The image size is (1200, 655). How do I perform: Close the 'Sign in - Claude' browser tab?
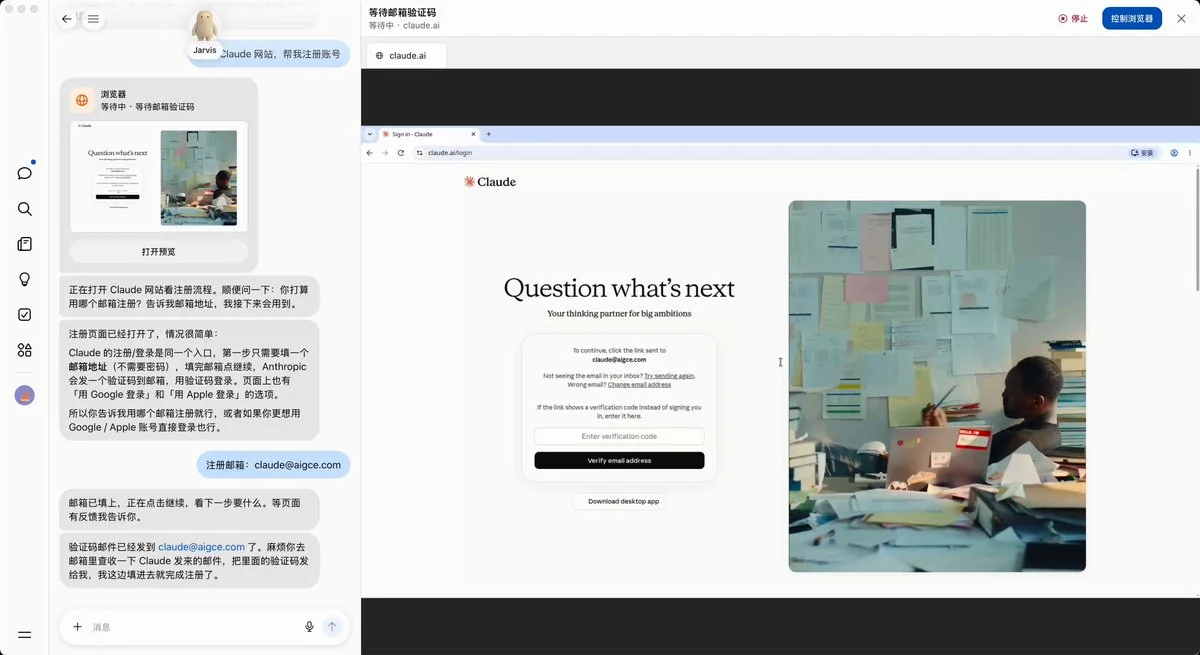point(473,134)
